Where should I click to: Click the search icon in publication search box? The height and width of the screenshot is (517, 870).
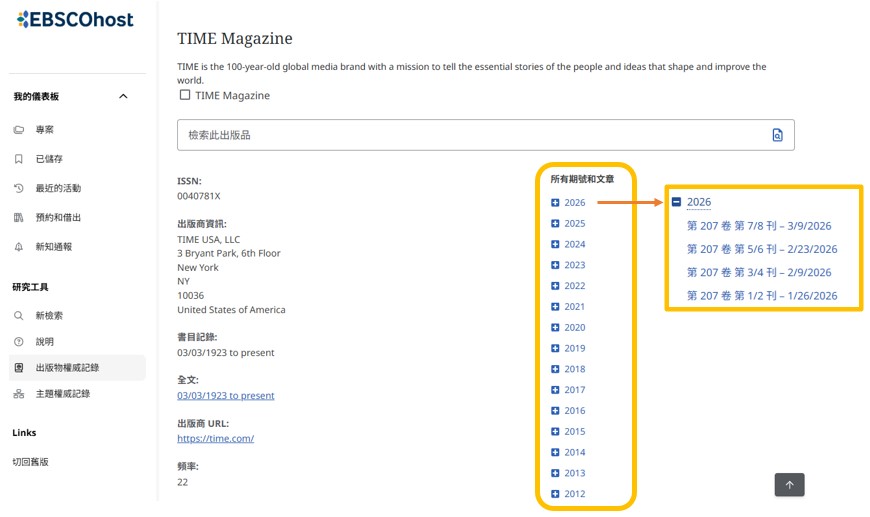777,135
